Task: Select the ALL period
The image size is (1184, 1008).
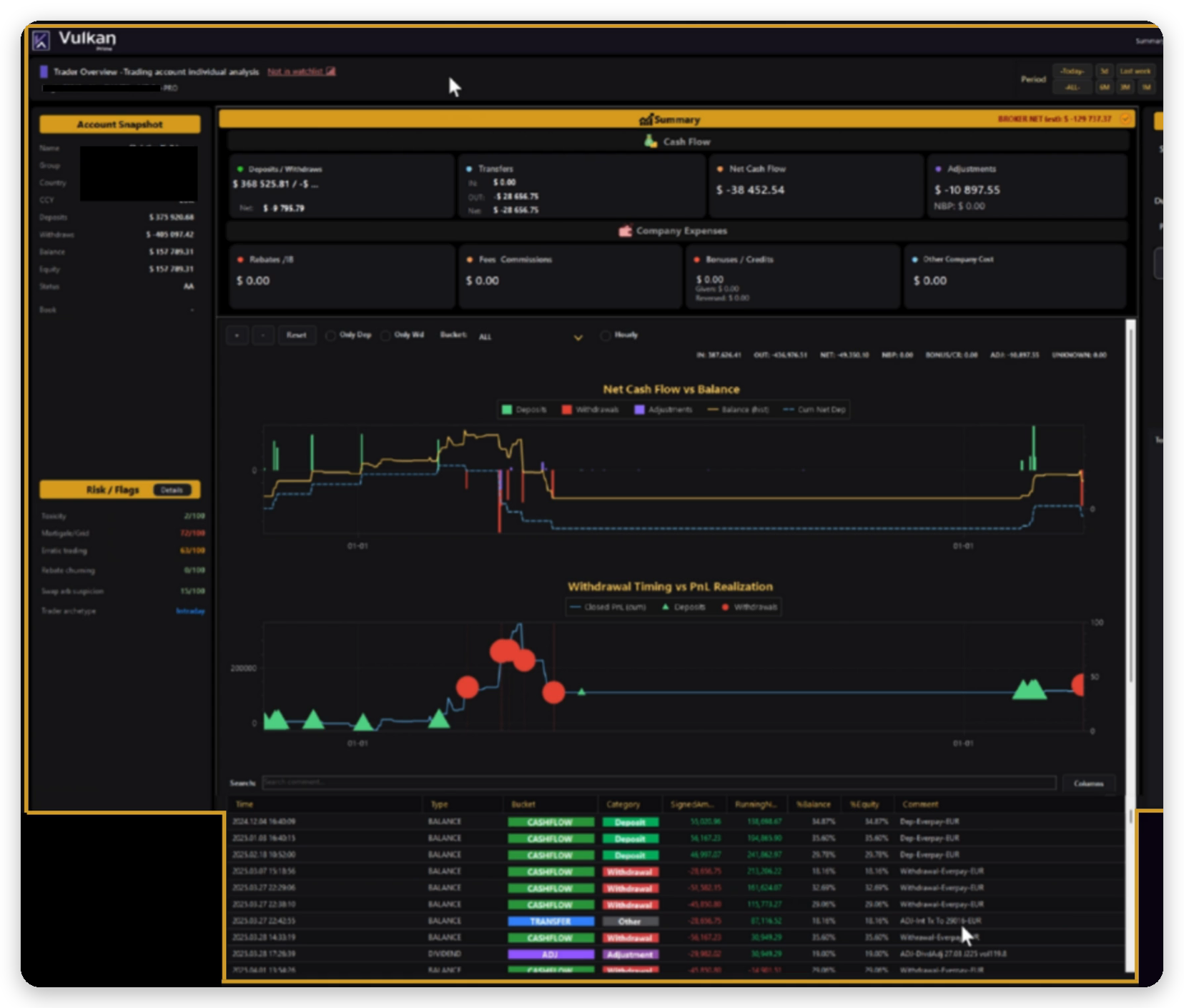Action: (1072, 87)
